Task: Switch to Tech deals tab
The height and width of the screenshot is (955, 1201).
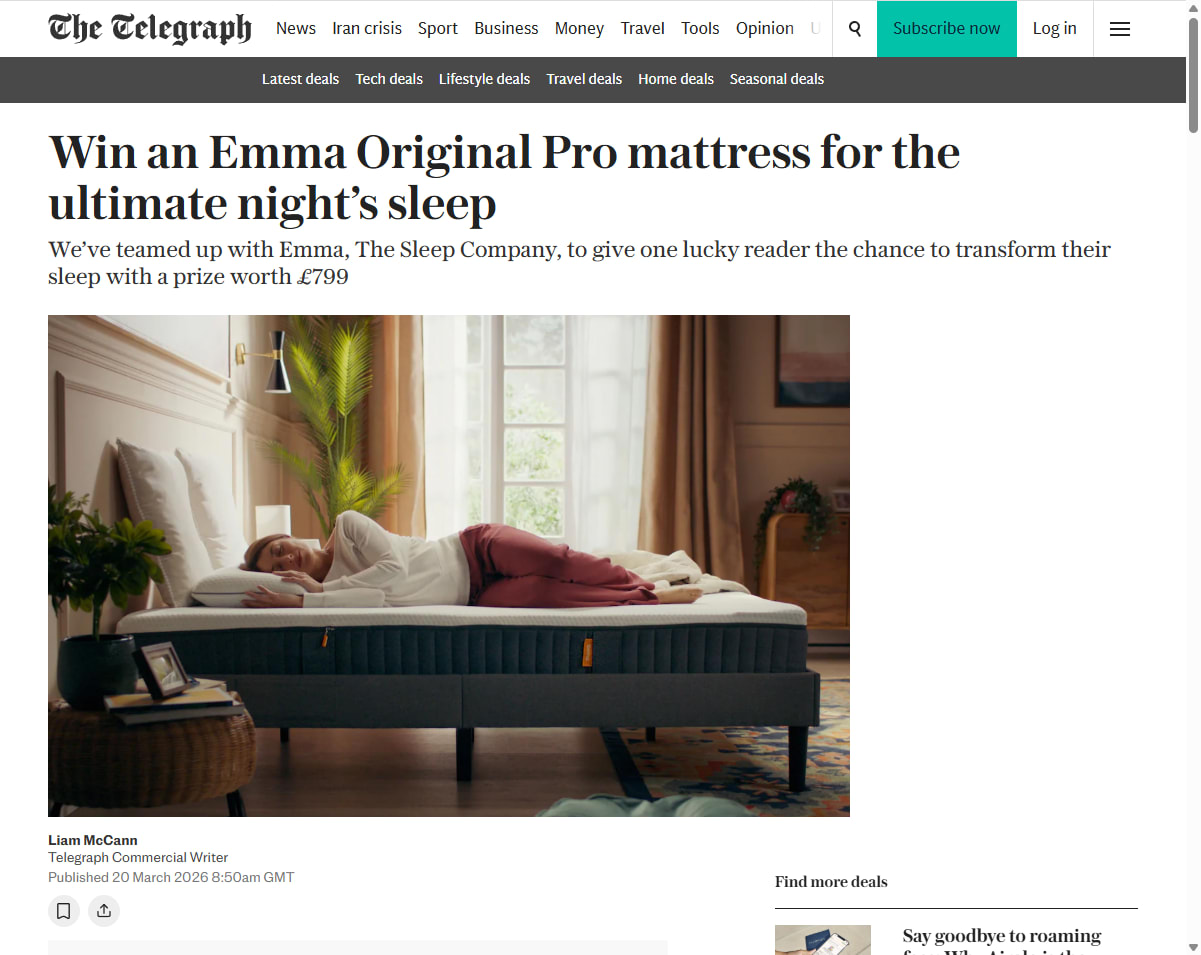Action: (x=389, y=79)
